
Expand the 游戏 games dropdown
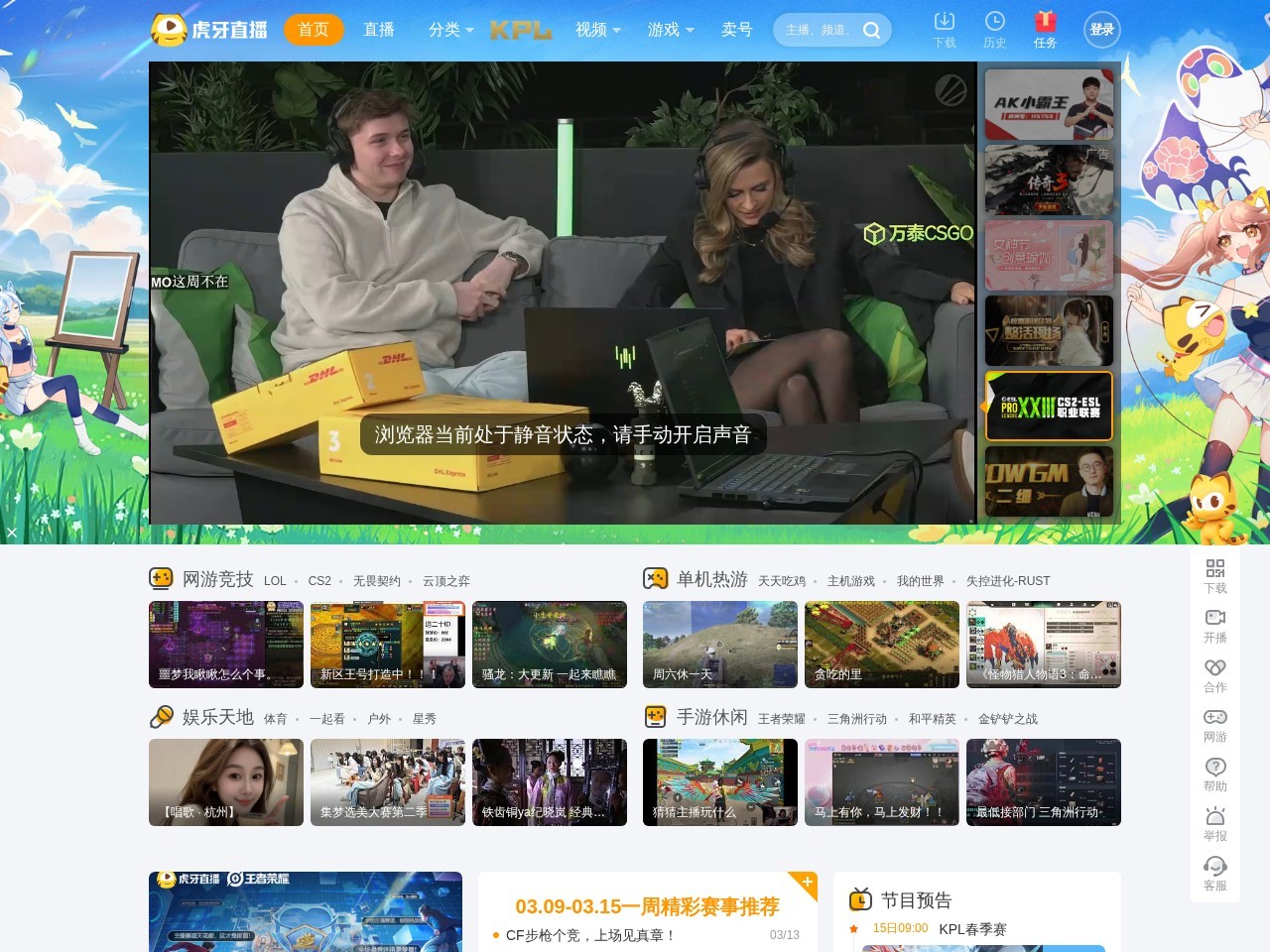[670, 30]
